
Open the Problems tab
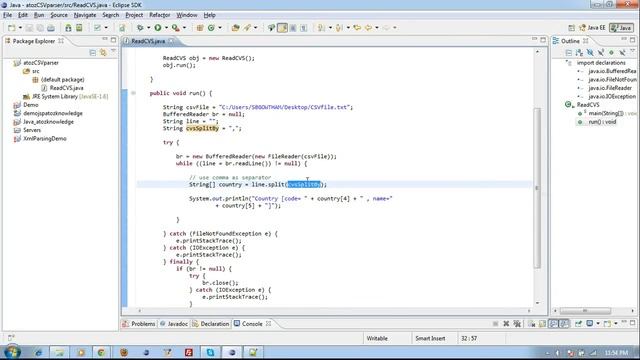pyautogui.click(x=139, y=324)
